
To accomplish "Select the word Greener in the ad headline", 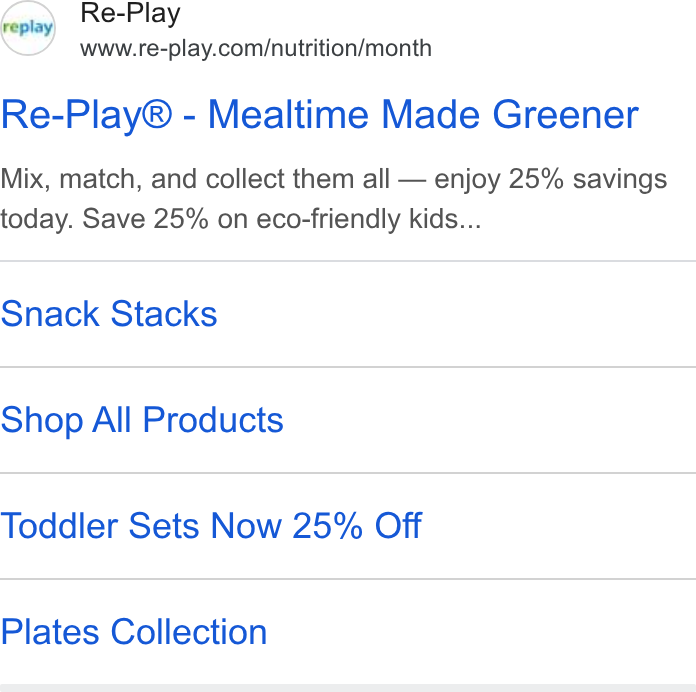I will [566, 115].
